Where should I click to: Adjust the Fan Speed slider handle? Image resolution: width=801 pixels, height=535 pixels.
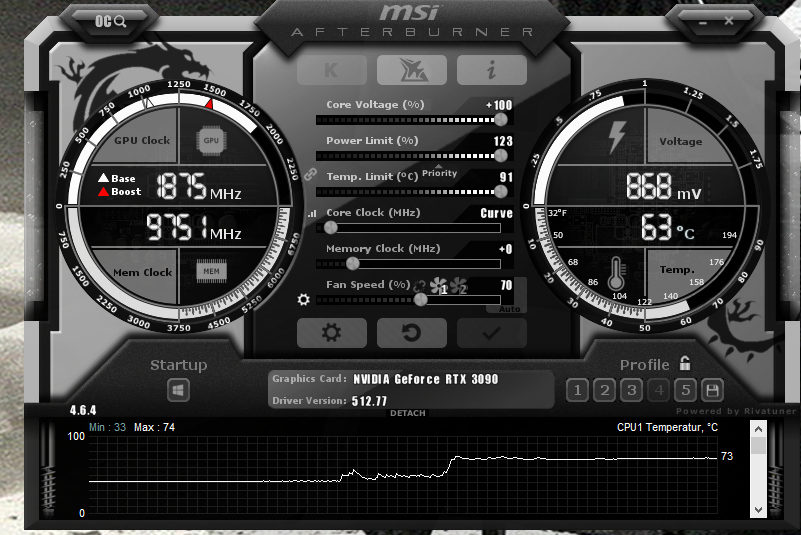click(420, 299)
